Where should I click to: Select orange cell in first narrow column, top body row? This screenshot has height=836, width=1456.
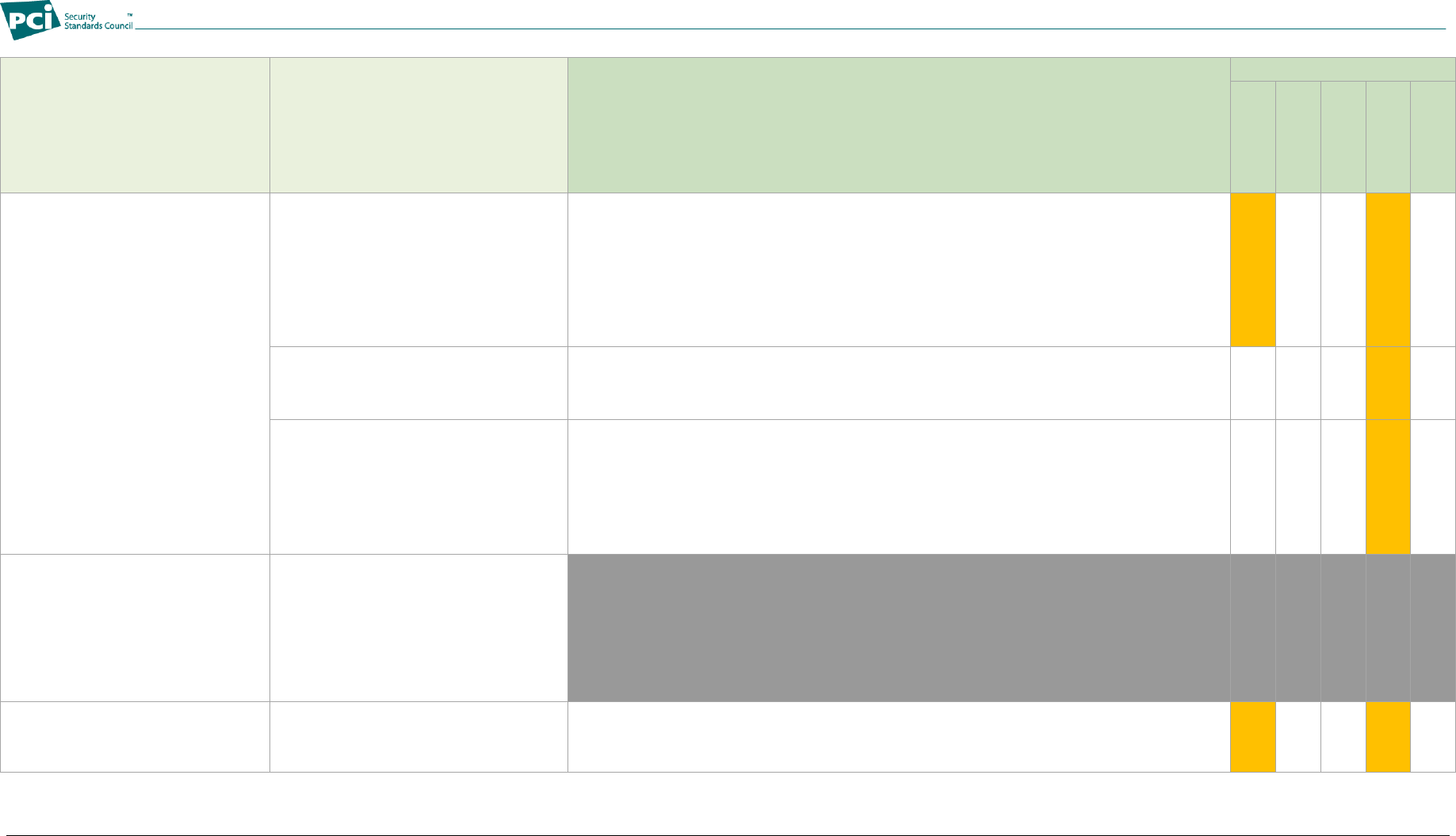pos(1252,269)
